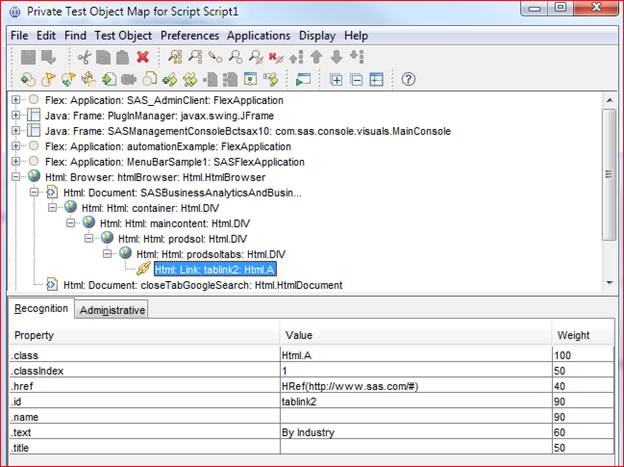The image size is (624, 467).
Task: Open the Preferences menu
Action: 190,35
